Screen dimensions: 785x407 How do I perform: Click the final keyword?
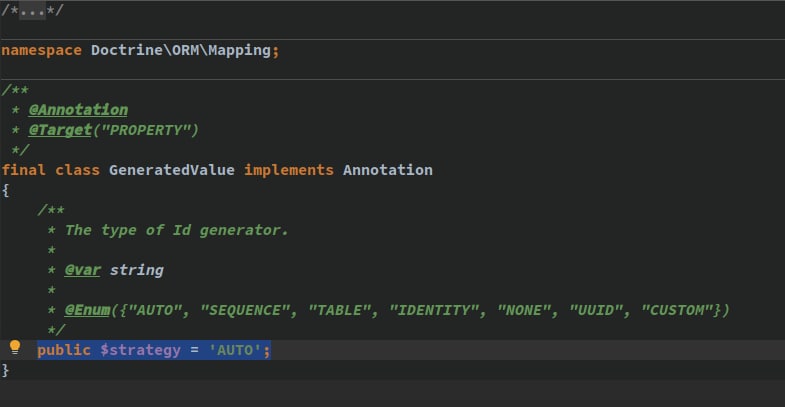click(x=24, y=170)
